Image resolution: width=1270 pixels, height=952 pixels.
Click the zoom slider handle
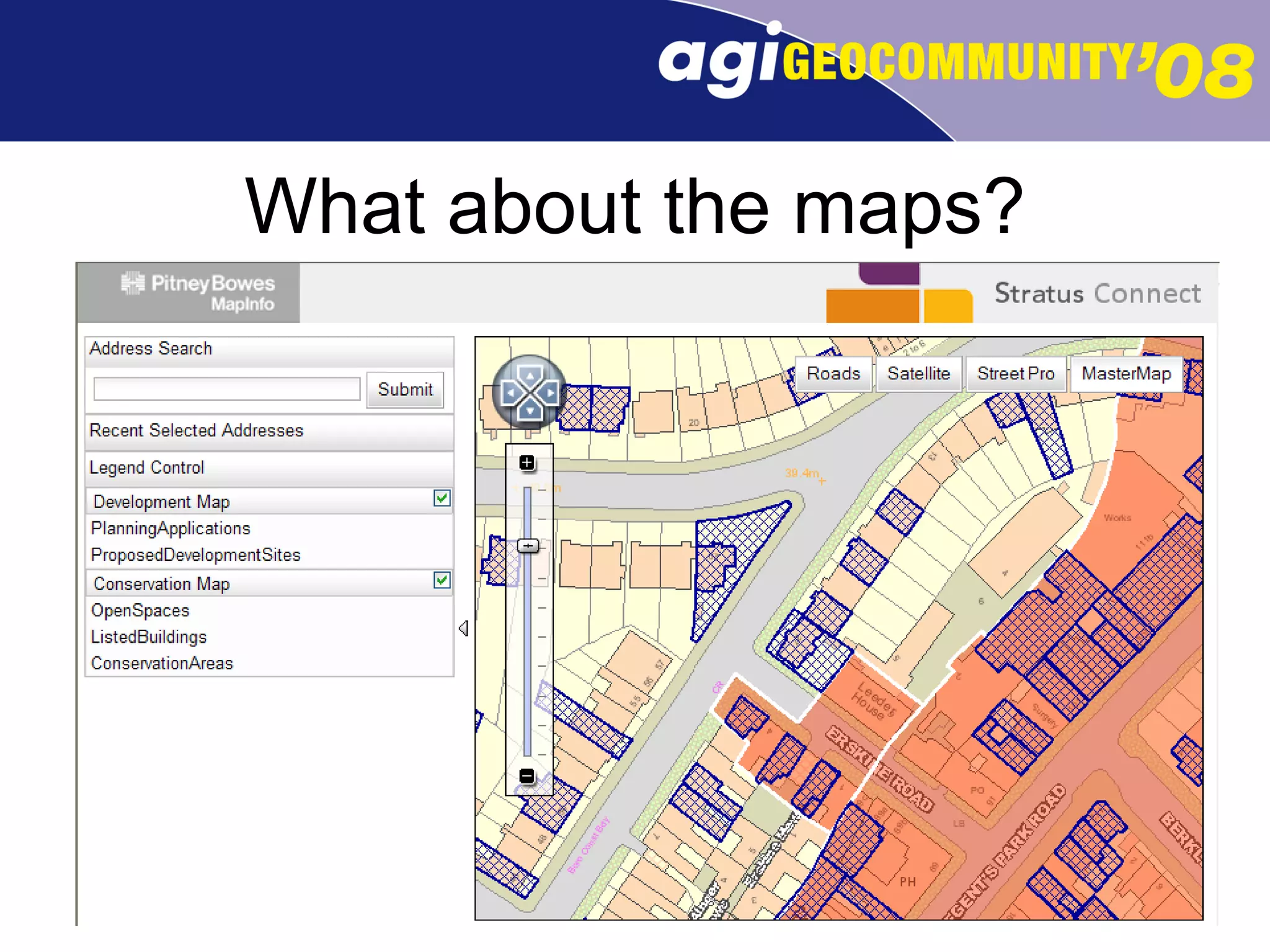pyautogui.click(x=528, y=545)
